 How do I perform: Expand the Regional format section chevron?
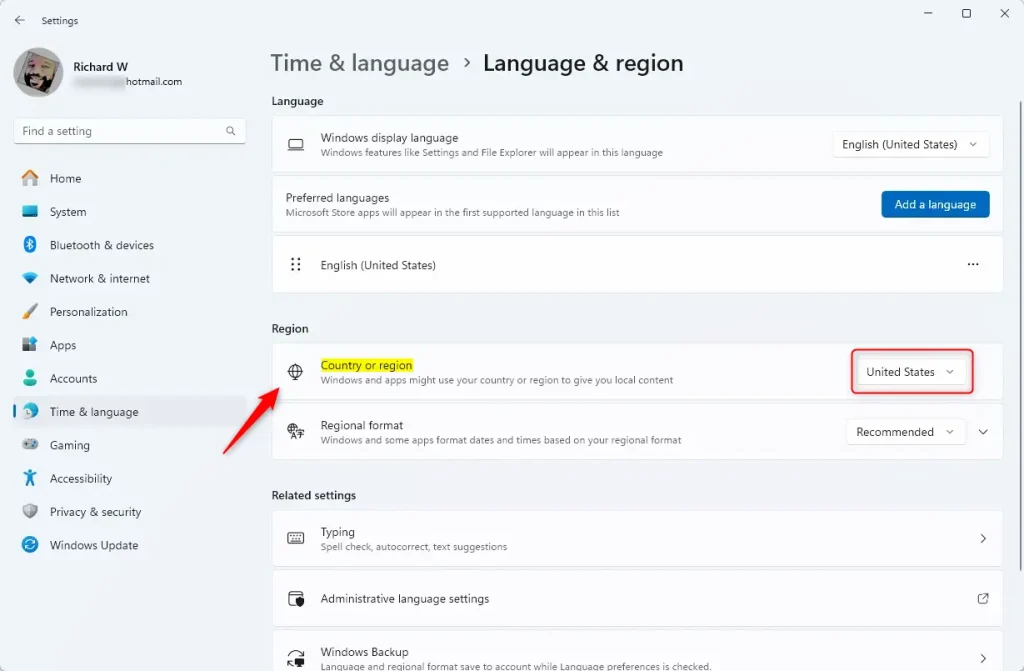[x=983, y=432]
